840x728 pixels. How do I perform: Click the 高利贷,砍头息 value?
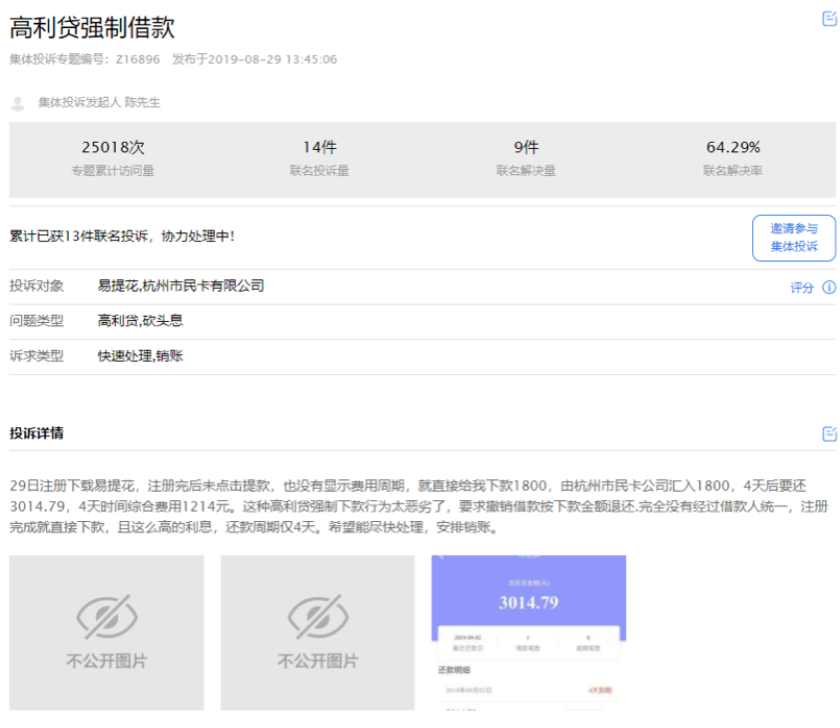click(x=140, y=321)
